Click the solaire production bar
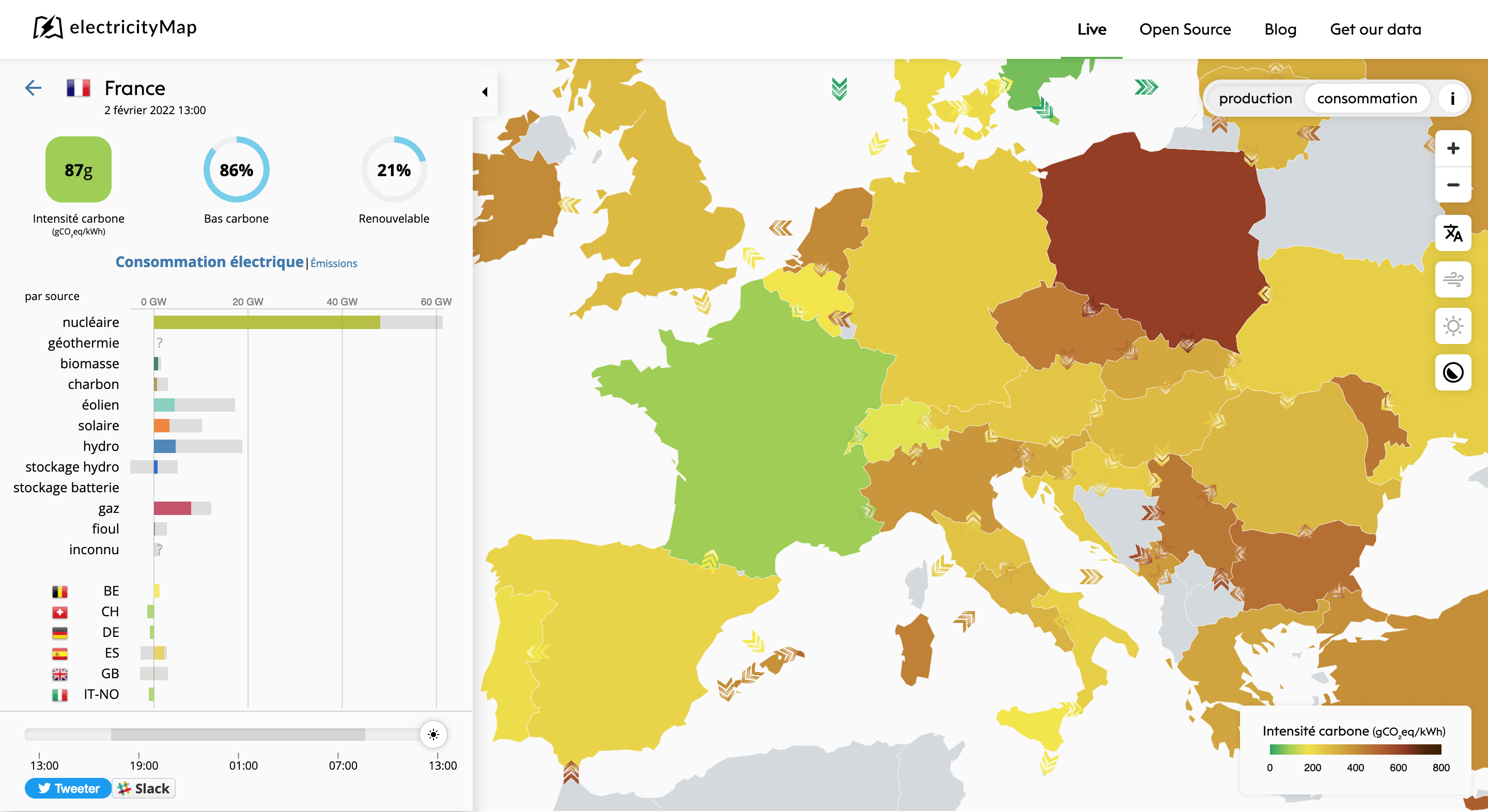 click(162, 426)
